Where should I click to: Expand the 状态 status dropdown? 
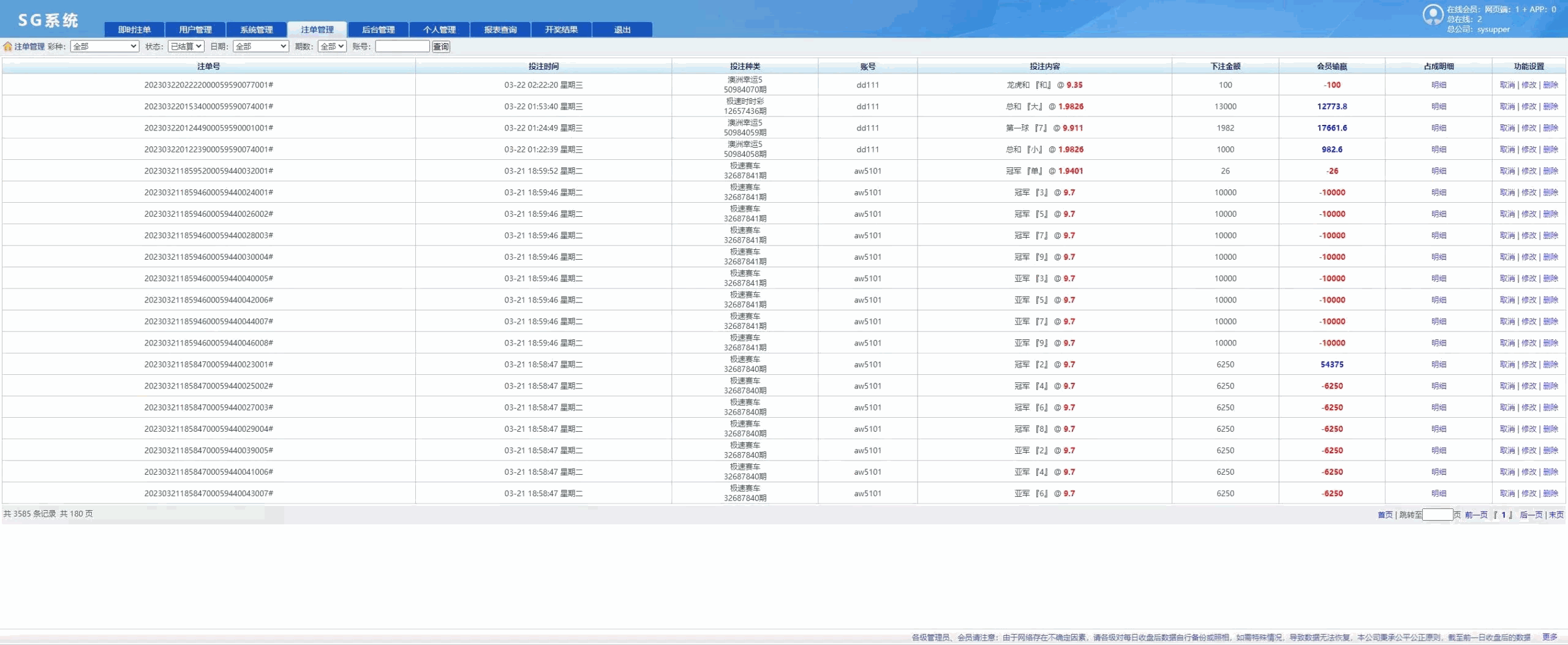click(186, 47)
